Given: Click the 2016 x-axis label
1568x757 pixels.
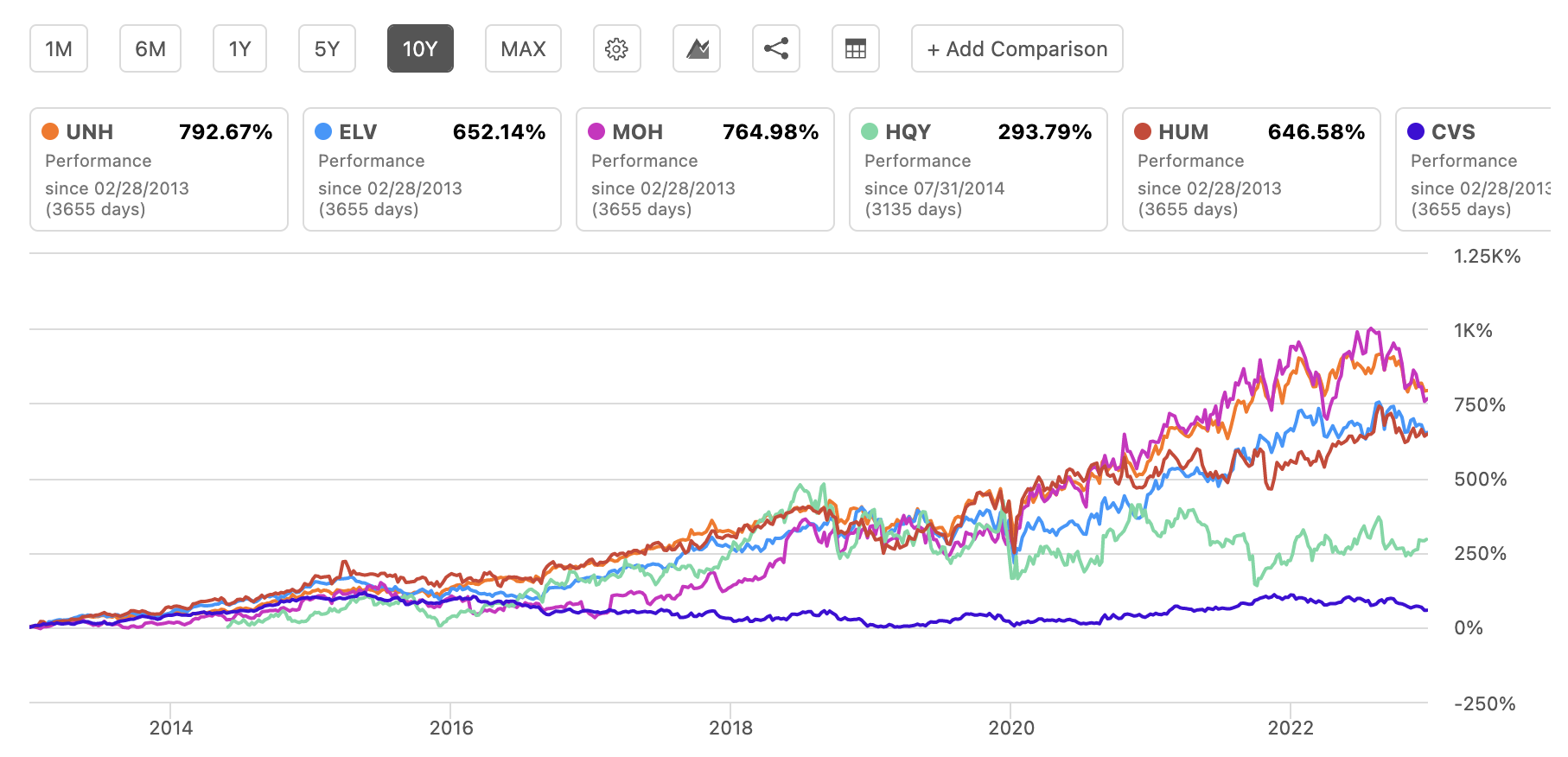Looking at the screenshot, I should point(451,728).
